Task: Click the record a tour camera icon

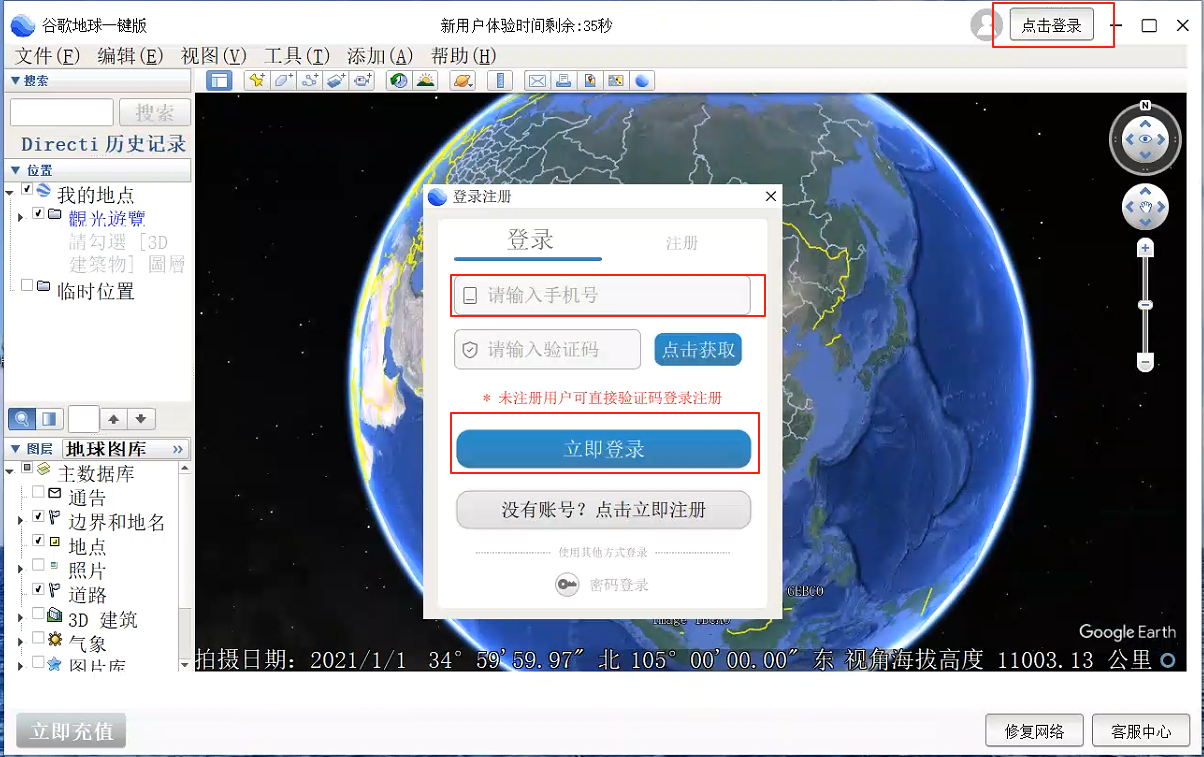Action: pyautogui.click(x=362, y=80)
